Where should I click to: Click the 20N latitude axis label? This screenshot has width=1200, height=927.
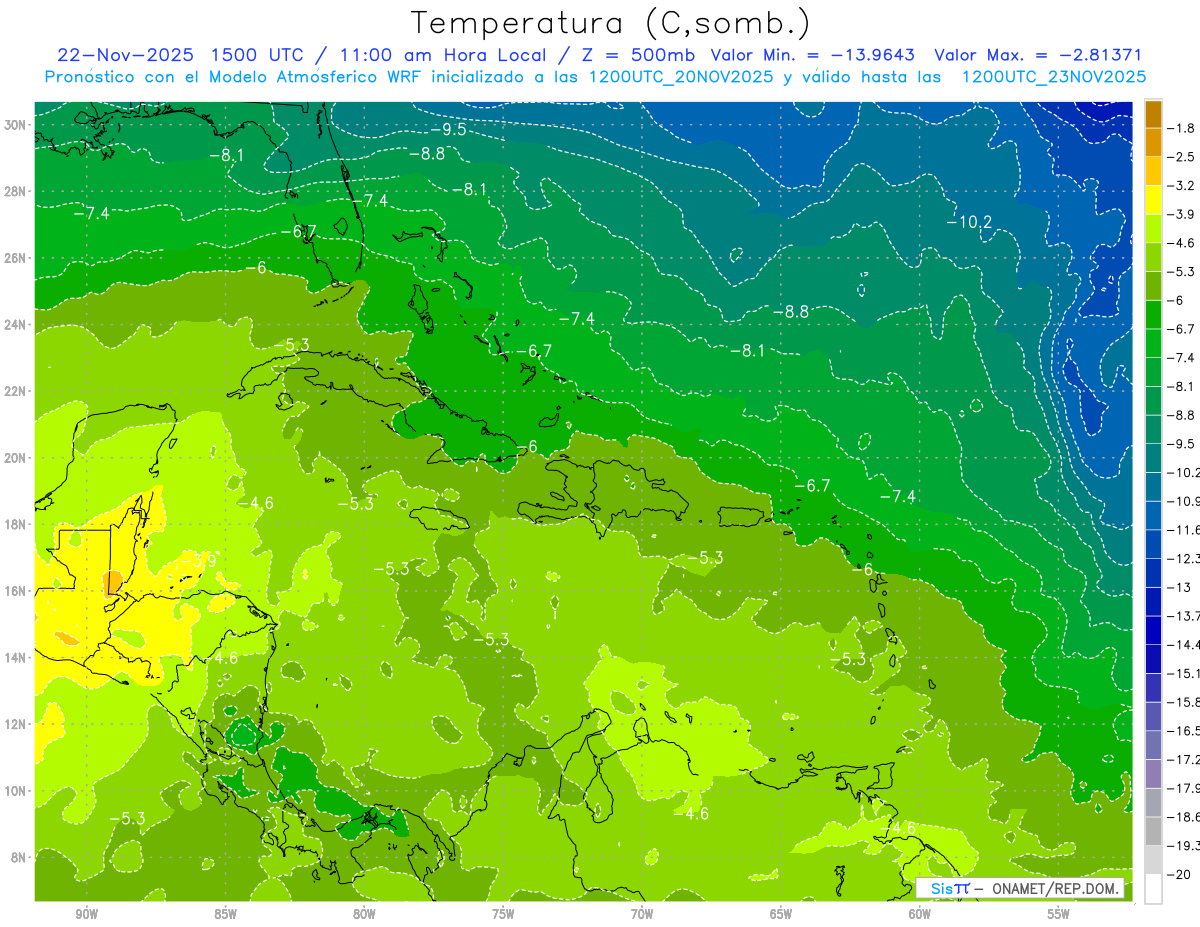(x=17, y=458)
